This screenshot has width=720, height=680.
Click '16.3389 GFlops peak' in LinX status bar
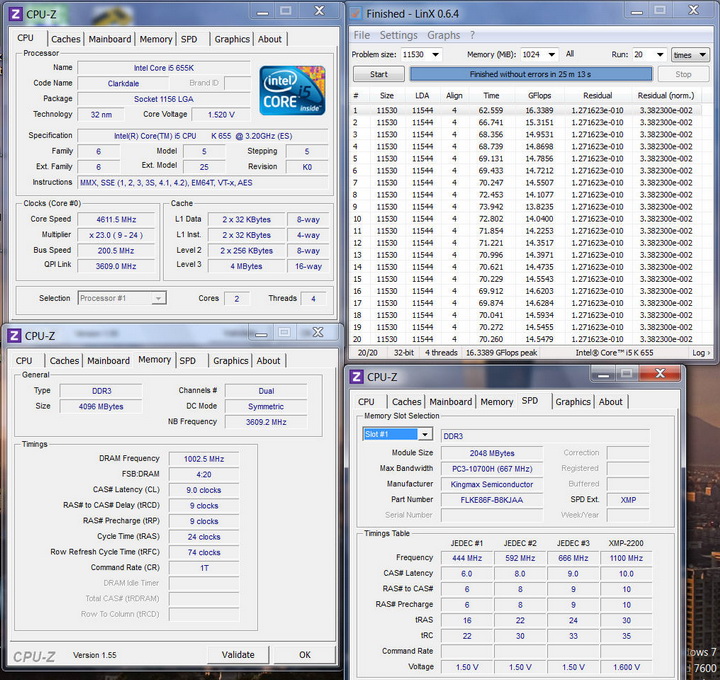click(x=502, y=353)
